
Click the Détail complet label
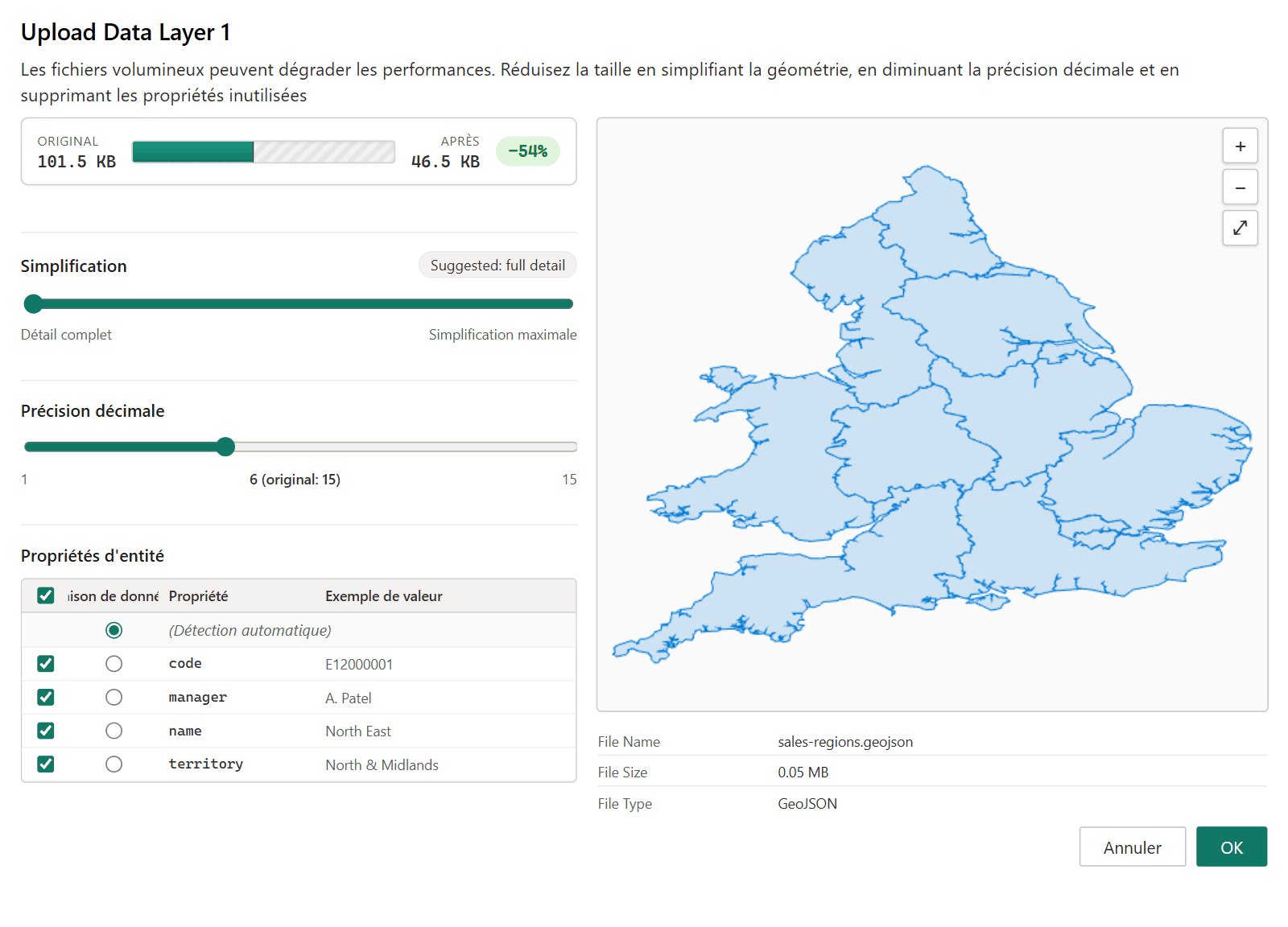[66, 335]
